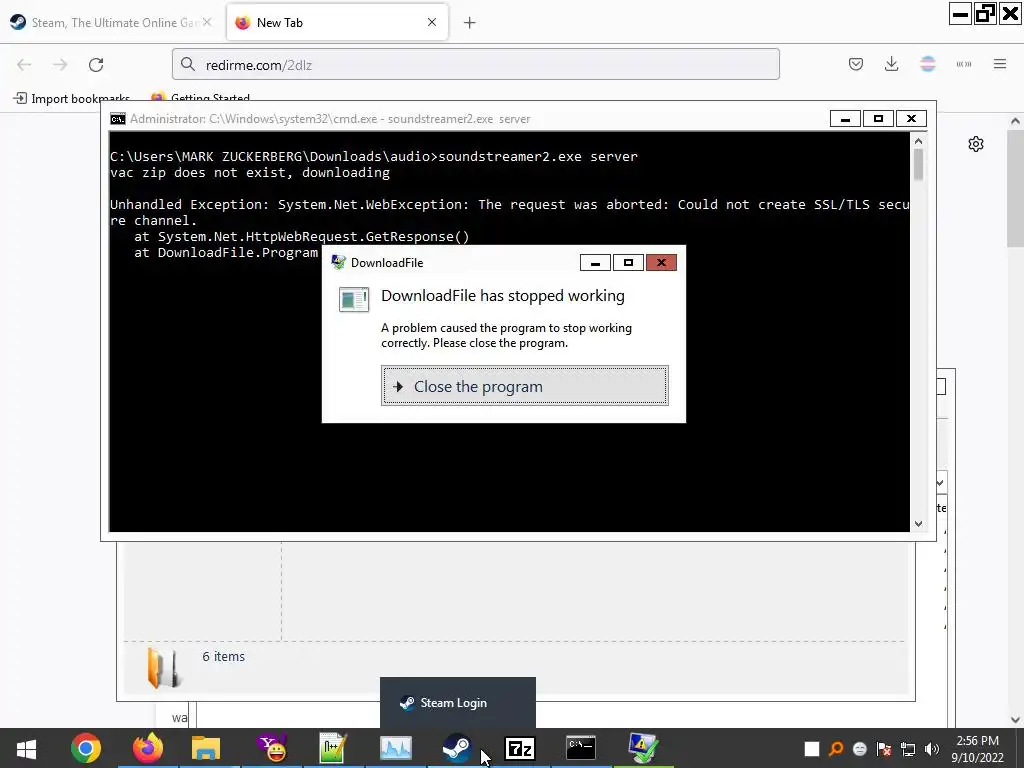The height and width of the screenshot is (768, 1024).
Task: Close the New Tab browser tab
Action: pyautogui.click(x=432, y=22)
